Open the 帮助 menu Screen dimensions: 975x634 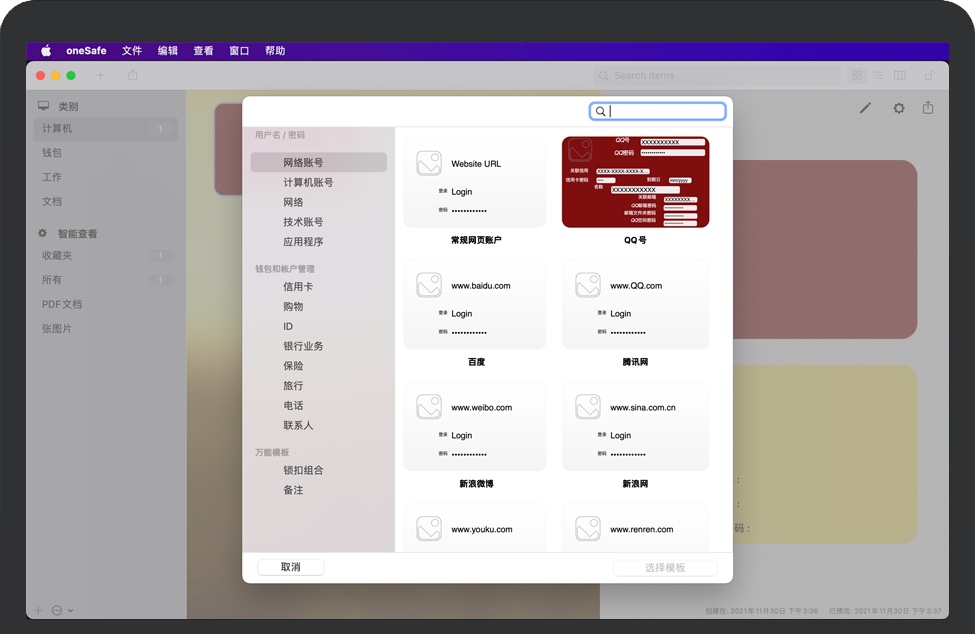275,51
